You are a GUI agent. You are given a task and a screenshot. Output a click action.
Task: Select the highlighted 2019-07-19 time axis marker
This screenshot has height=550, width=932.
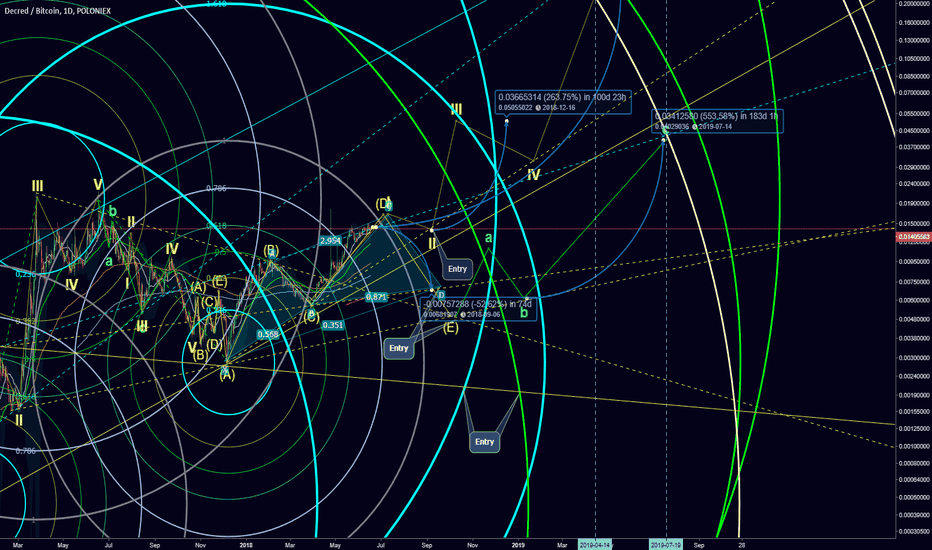pos(666,545)
